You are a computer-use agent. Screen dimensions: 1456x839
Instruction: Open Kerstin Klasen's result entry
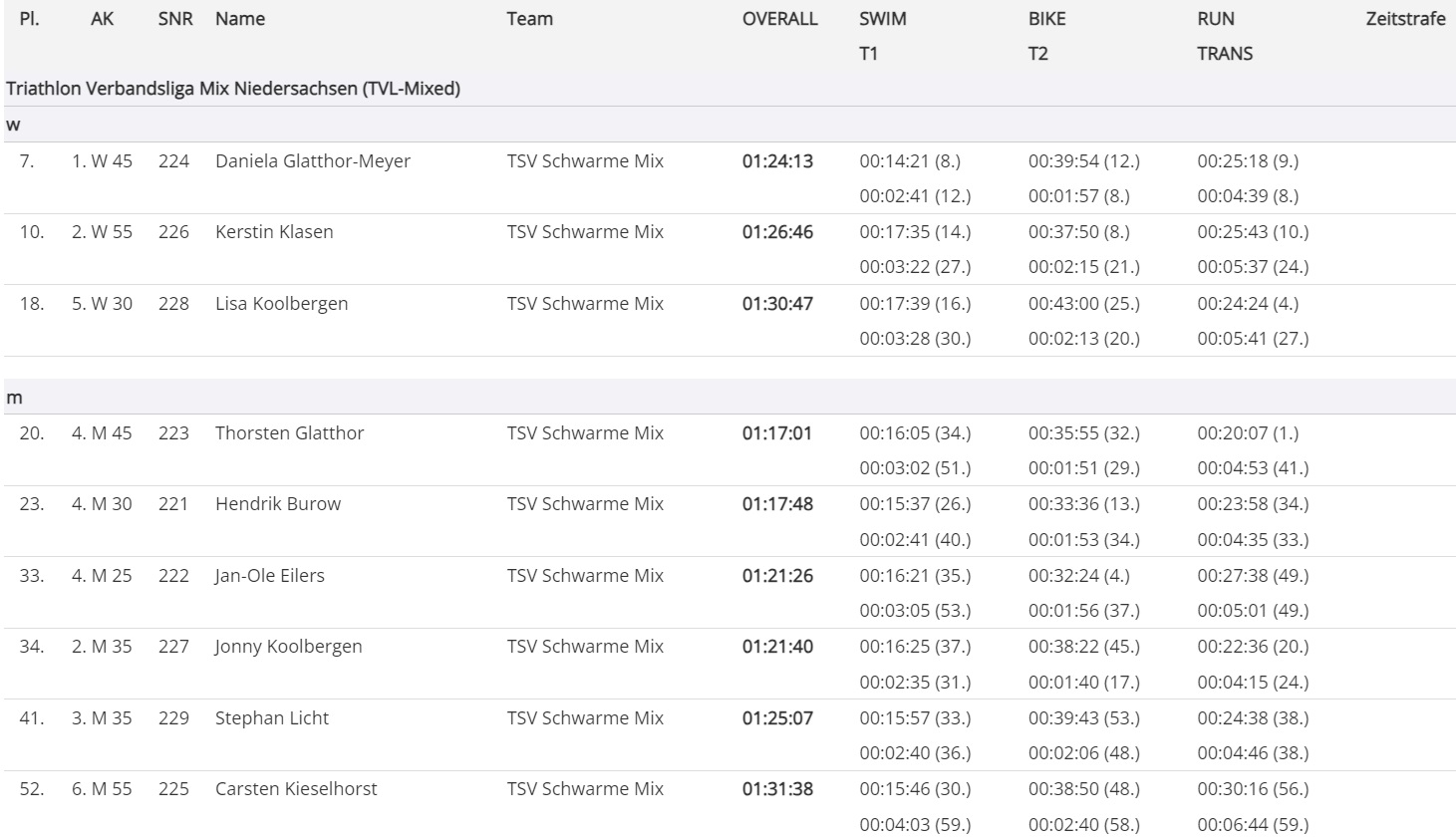click(x=274, y=232)
